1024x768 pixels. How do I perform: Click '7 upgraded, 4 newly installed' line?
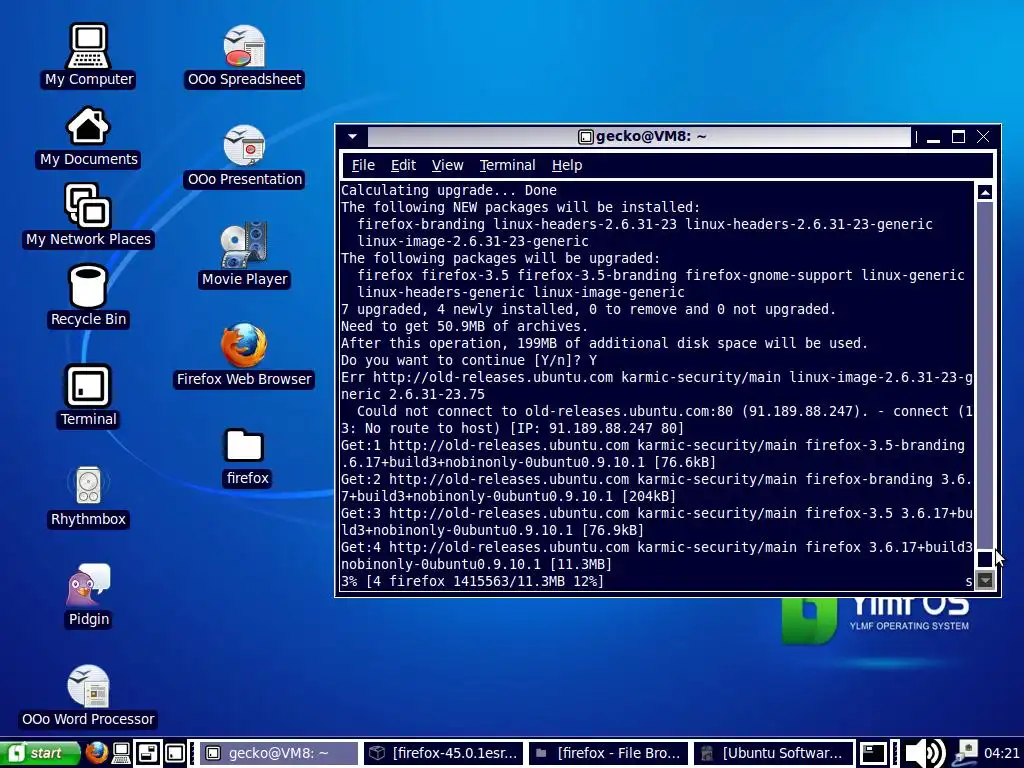click(588, 309)
